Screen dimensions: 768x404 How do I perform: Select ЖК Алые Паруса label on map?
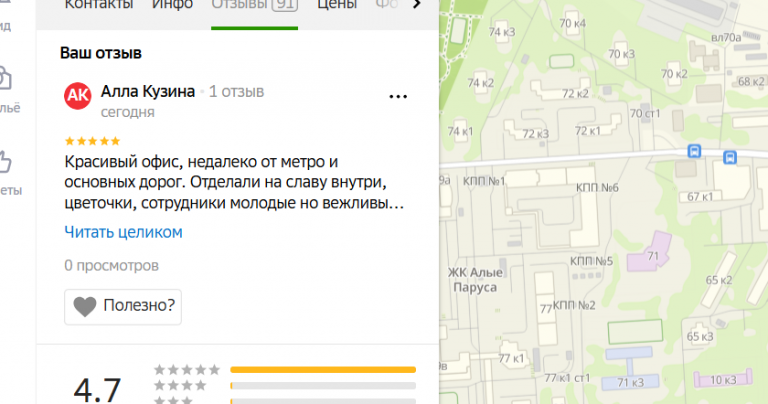pyautogui.click(x=475, y=280)
